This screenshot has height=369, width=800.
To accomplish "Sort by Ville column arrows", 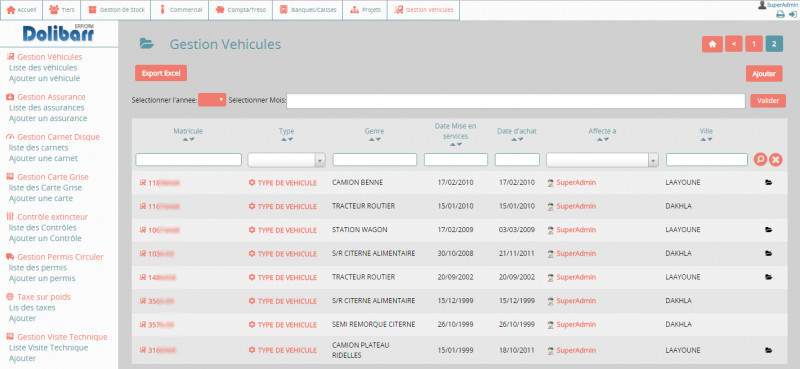I will click(x=706, y=139).
